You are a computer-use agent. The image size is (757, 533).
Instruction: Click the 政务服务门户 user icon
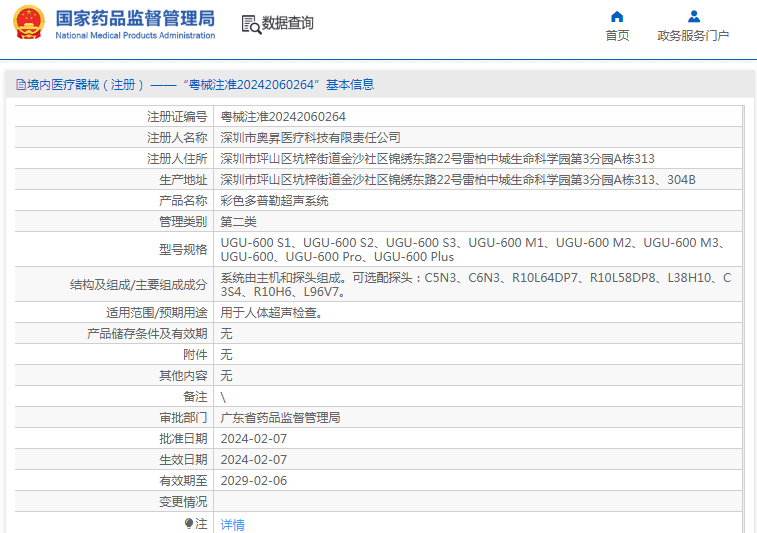pos(694,17)
